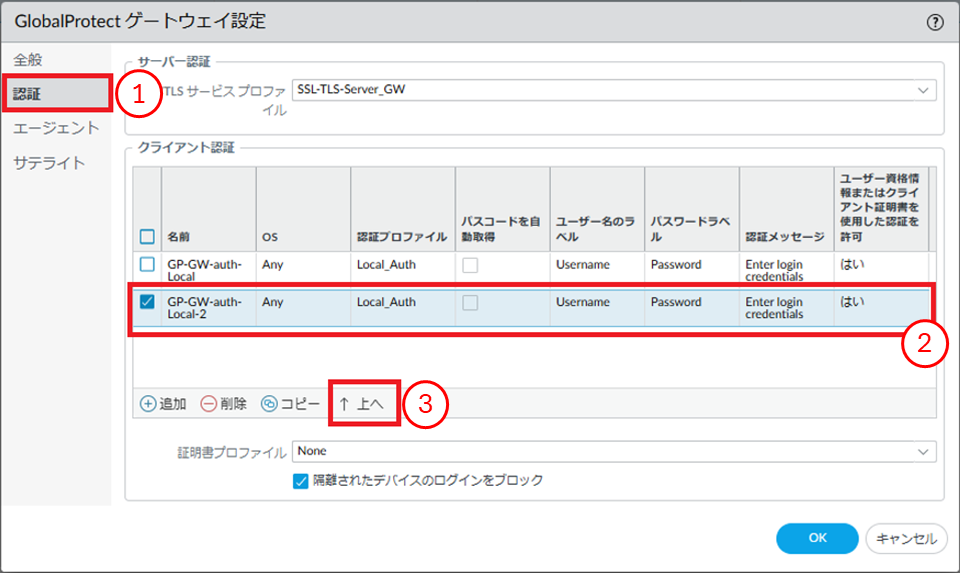This screenshot has width=960, height=573.
Task: Go to the サテライト tab
Action: coord(49,163)
